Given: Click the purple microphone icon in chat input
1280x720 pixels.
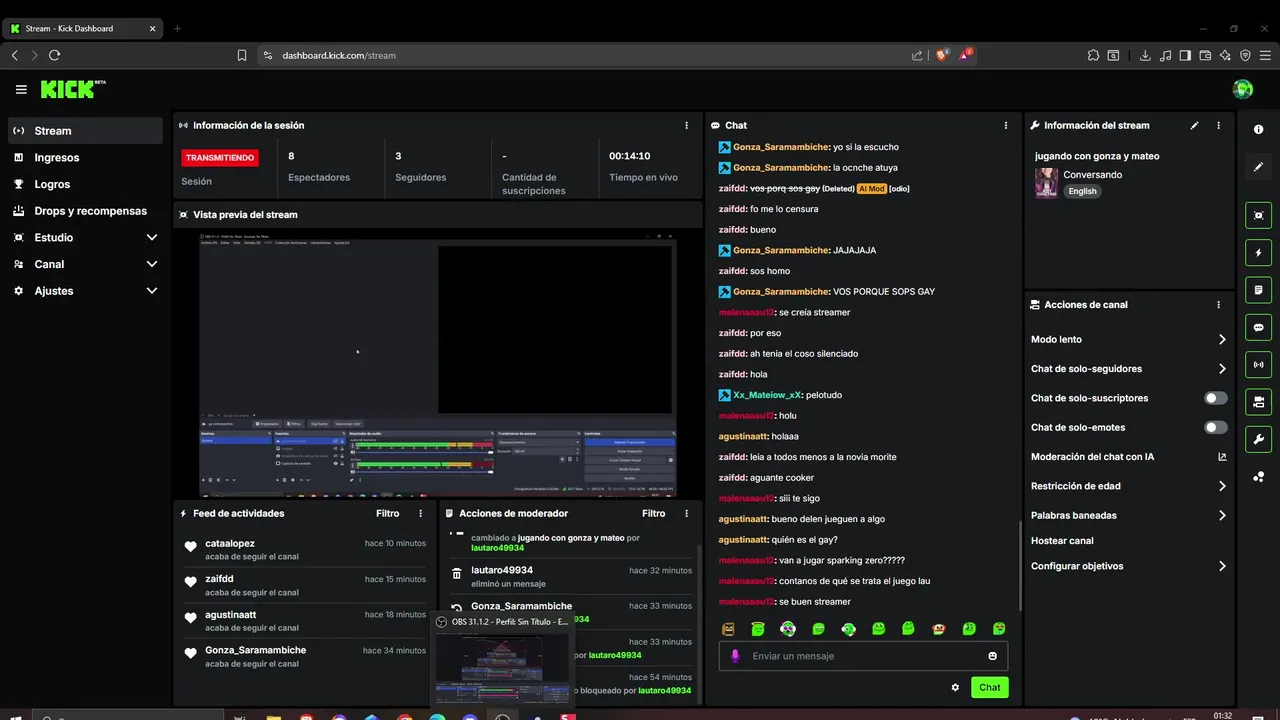Looking at the screenshot, I should pos(735,656).
